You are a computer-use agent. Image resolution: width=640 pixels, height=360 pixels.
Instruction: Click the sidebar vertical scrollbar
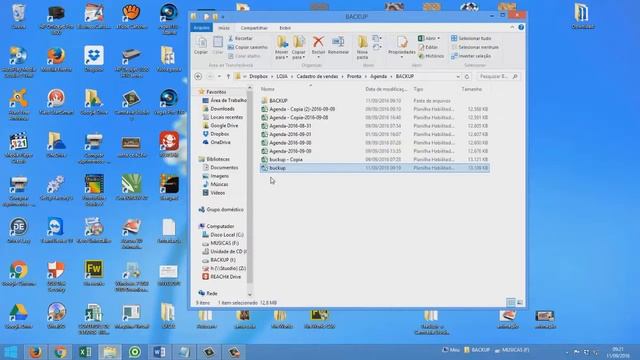[x=249, y=188]
